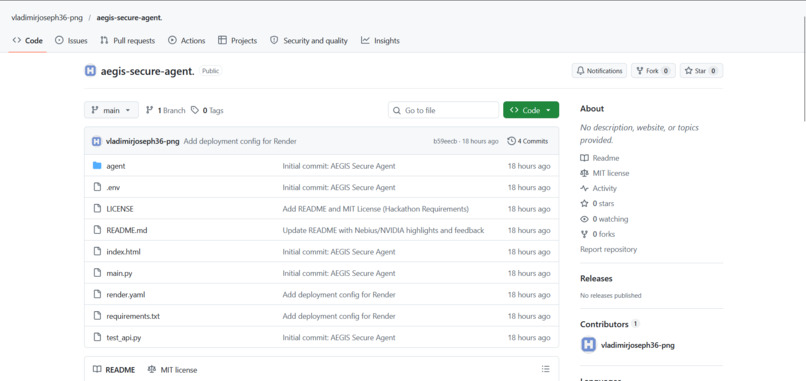Open the Releases heading link
This screenshot has width=806, height=381.
(x=596, y=278)
